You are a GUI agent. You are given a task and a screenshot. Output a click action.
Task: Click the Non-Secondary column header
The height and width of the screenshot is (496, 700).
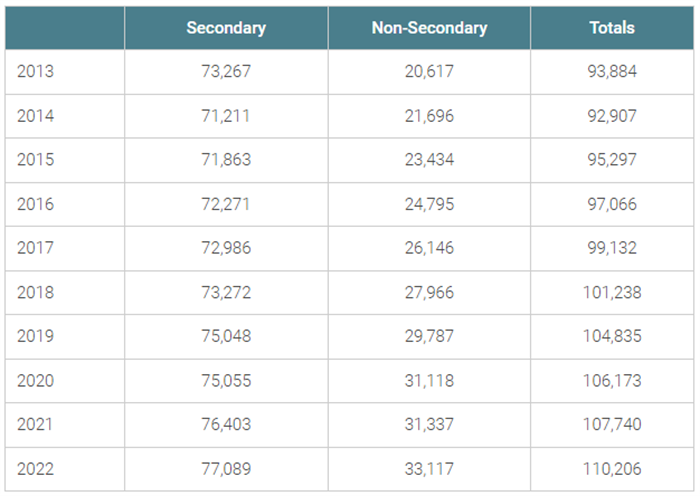coord(429,28)
